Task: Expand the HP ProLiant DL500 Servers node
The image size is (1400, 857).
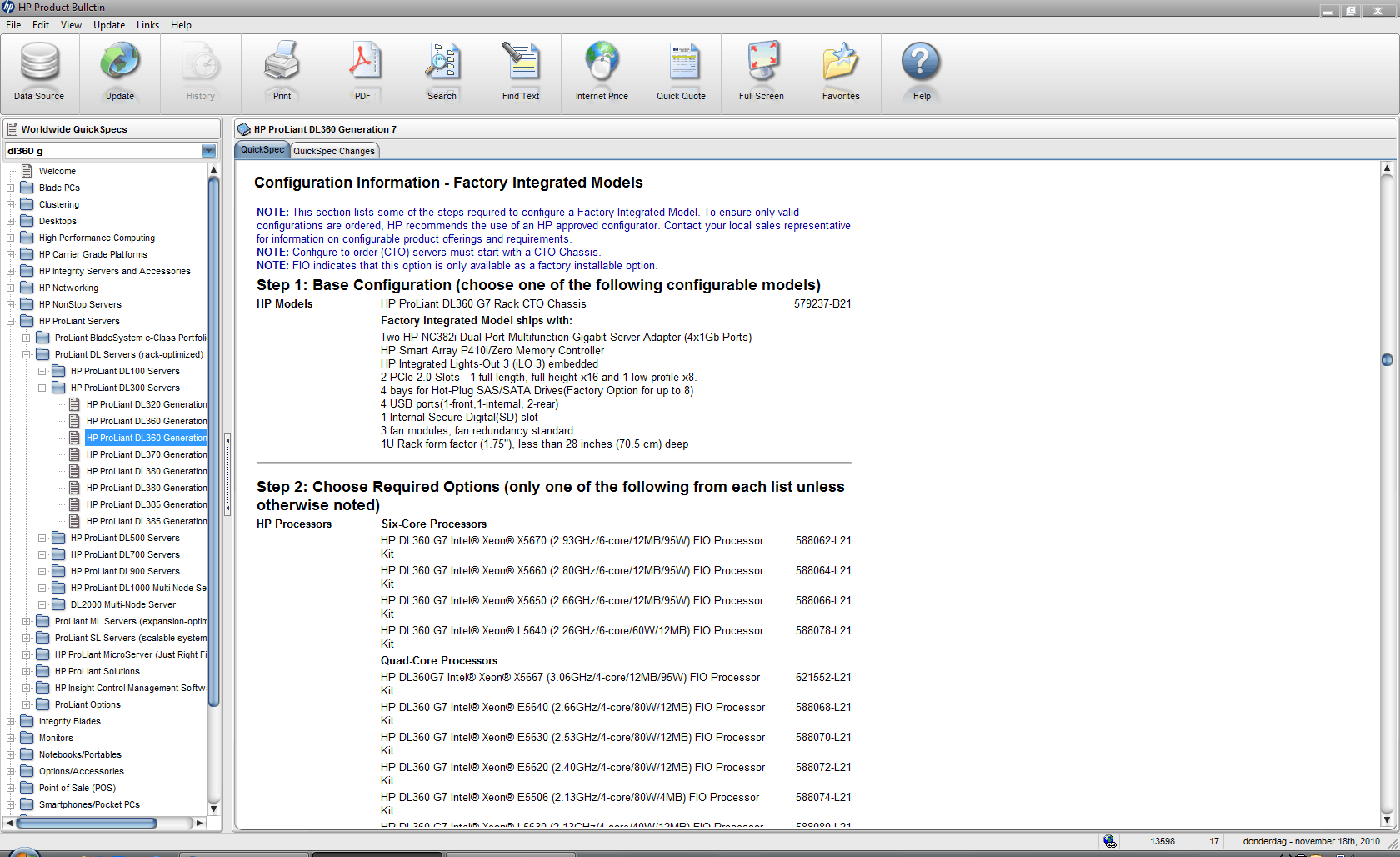Action: pos(42,538)
